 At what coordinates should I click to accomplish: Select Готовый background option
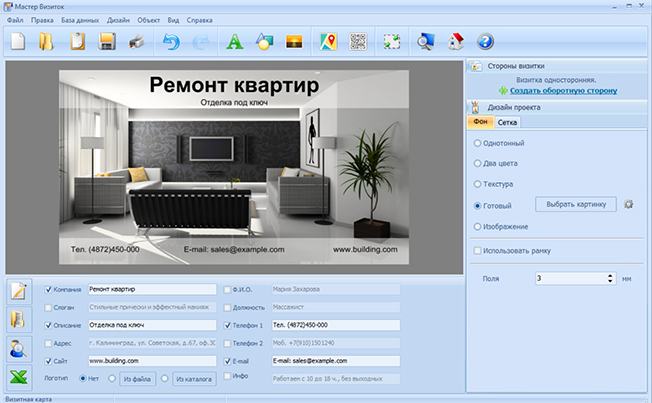click(477, 206)
